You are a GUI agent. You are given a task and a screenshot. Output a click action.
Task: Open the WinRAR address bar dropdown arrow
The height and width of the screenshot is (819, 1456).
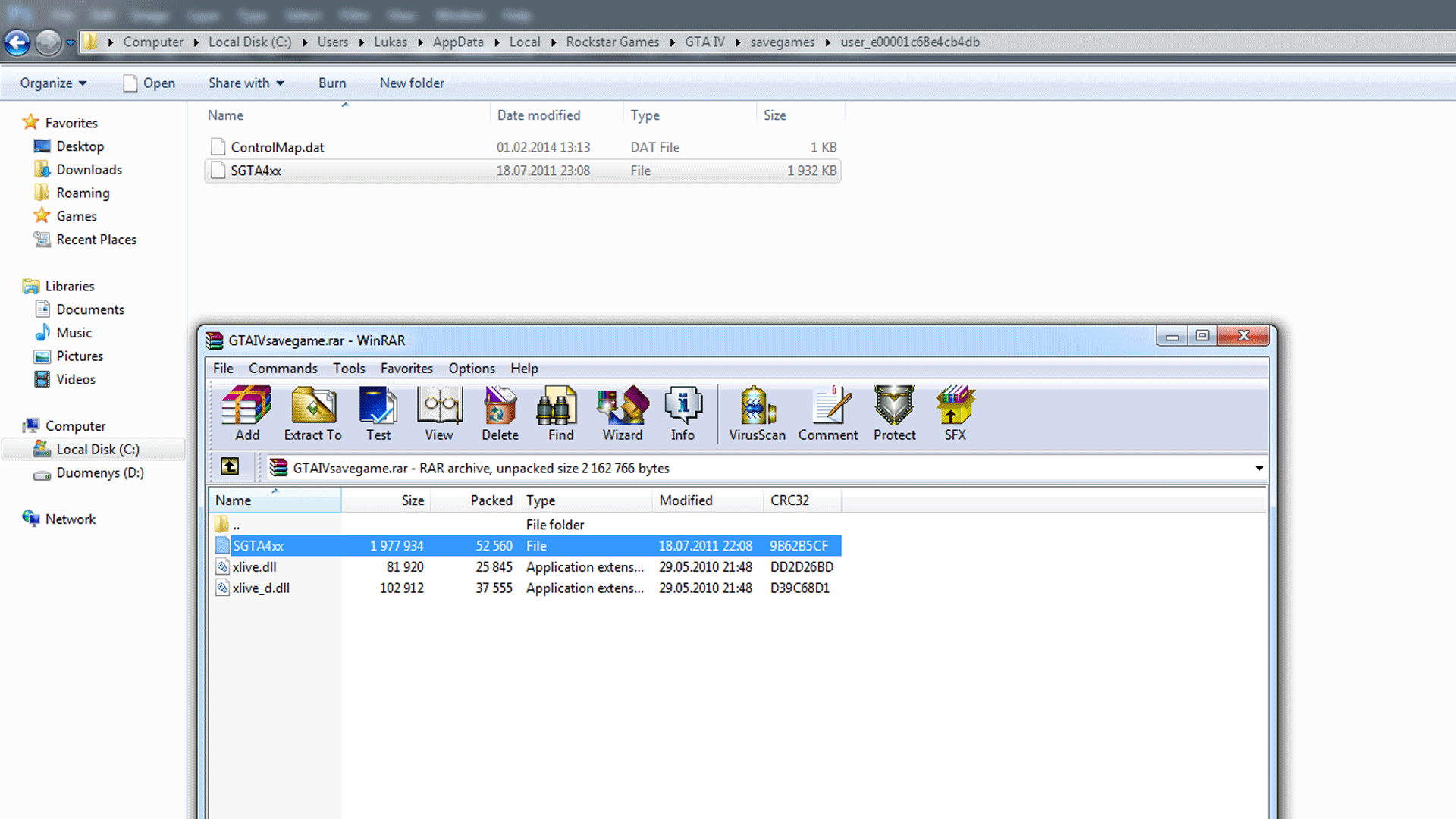(1259, 469)
